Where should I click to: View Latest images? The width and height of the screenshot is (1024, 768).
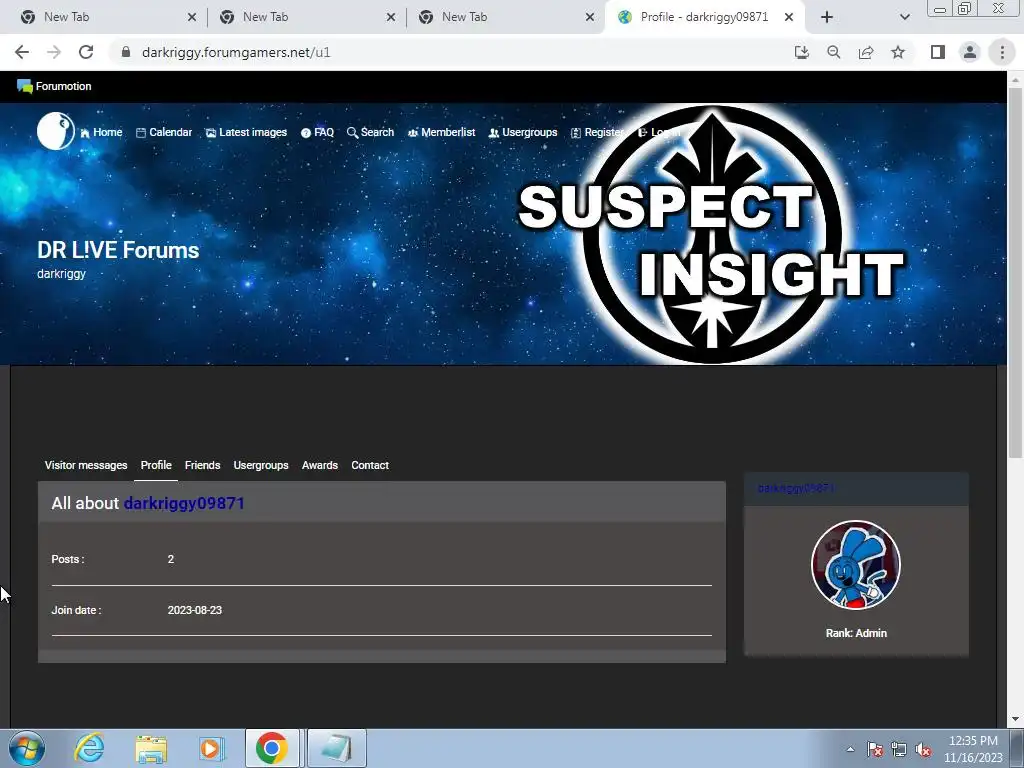point(246,132)
